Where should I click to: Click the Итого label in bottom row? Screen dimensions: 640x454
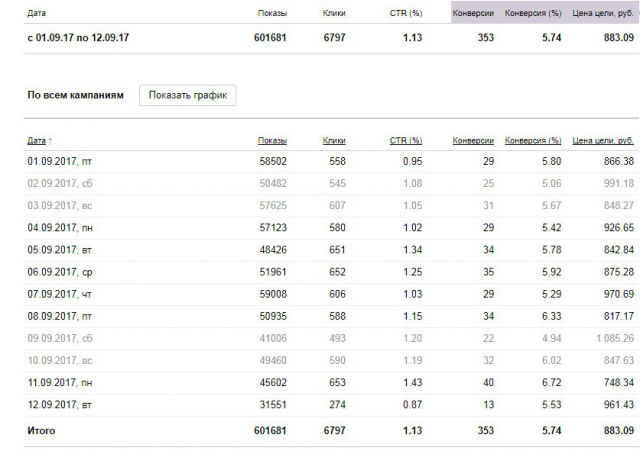(41, 430)
